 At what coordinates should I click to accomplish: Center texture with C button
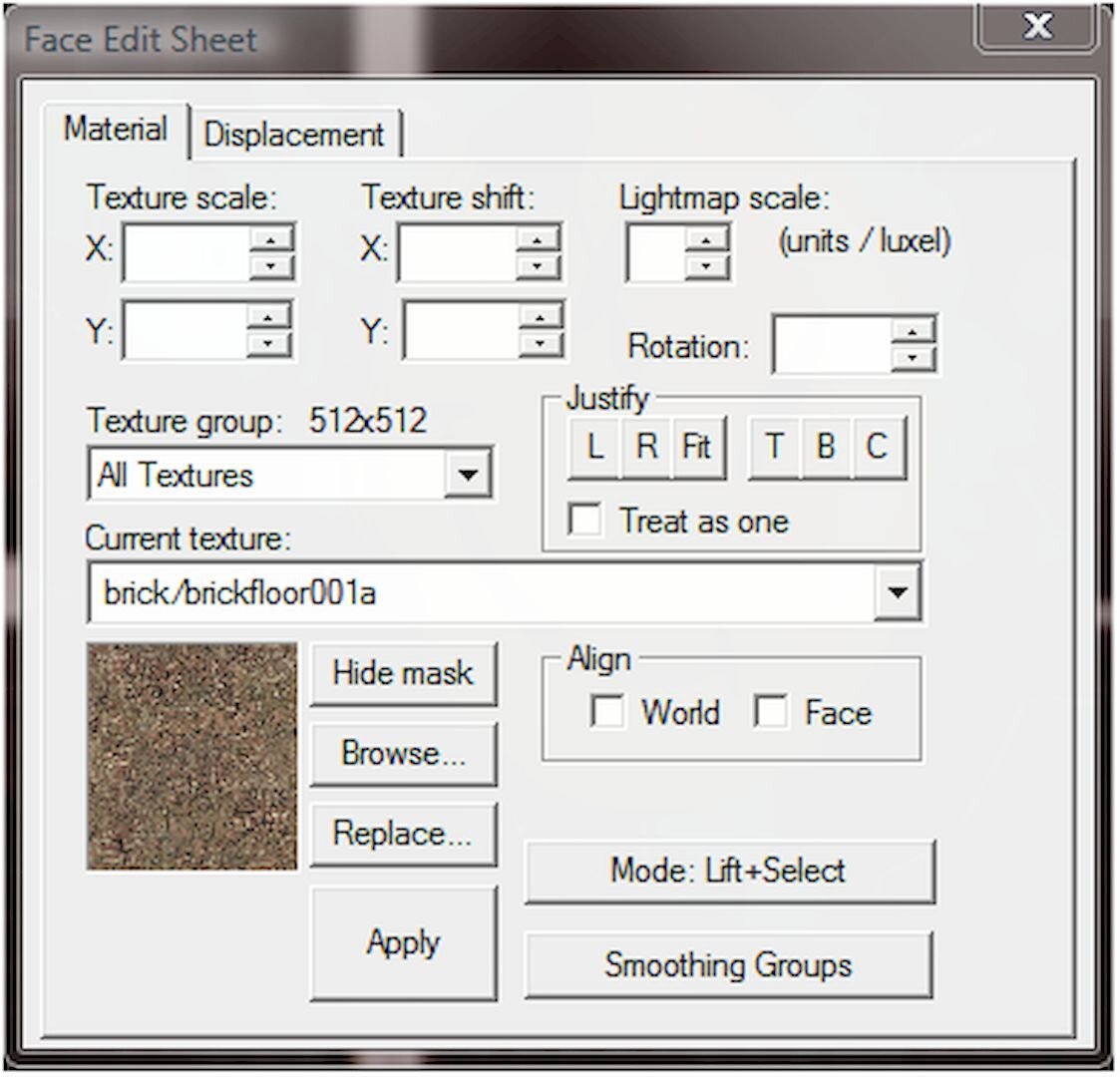tap(879, 448)
